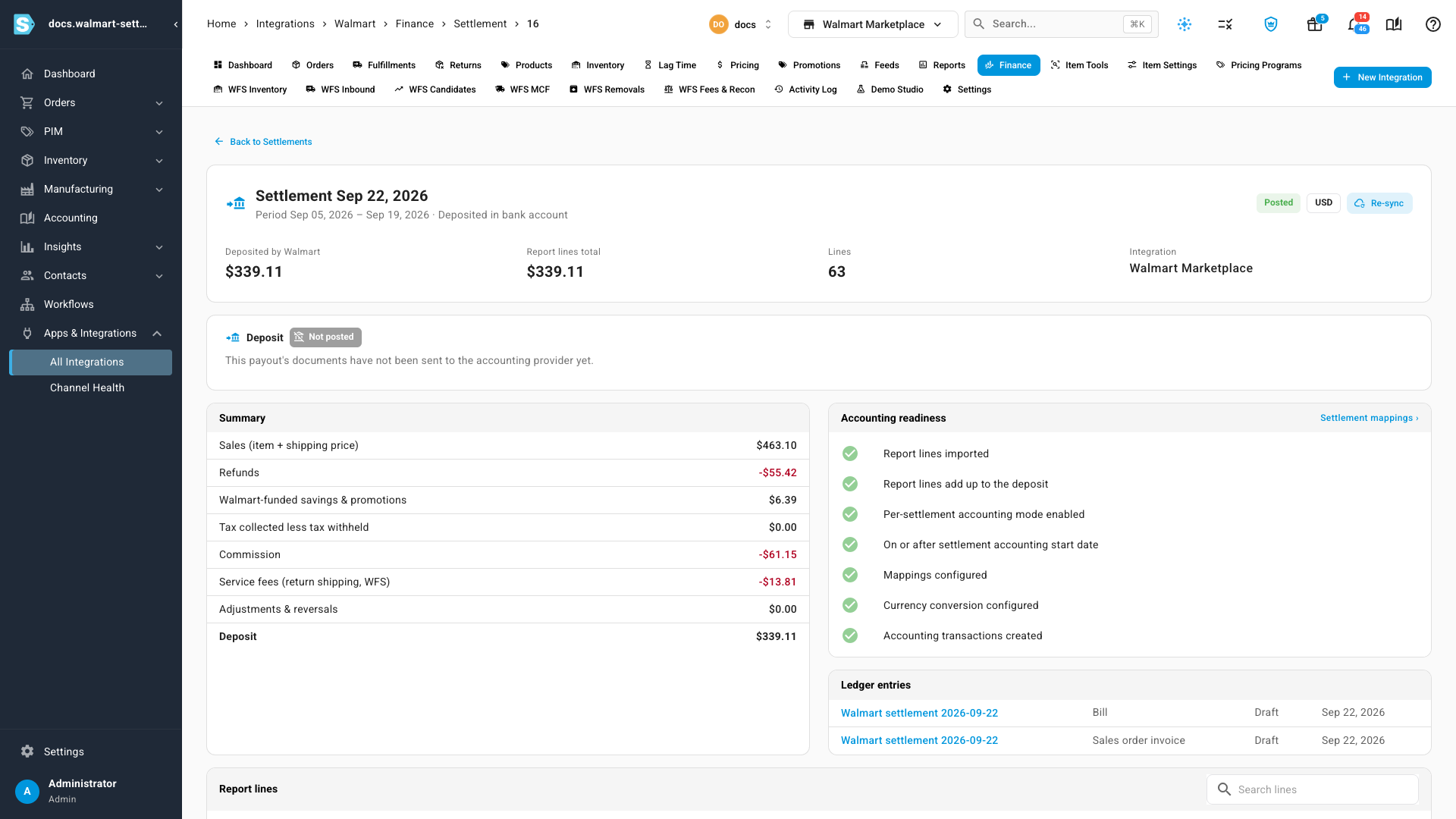This screenshot has height=819, width=1456.
Task: Select Channel Health in the sidebar
Action: tap(91, 388)
